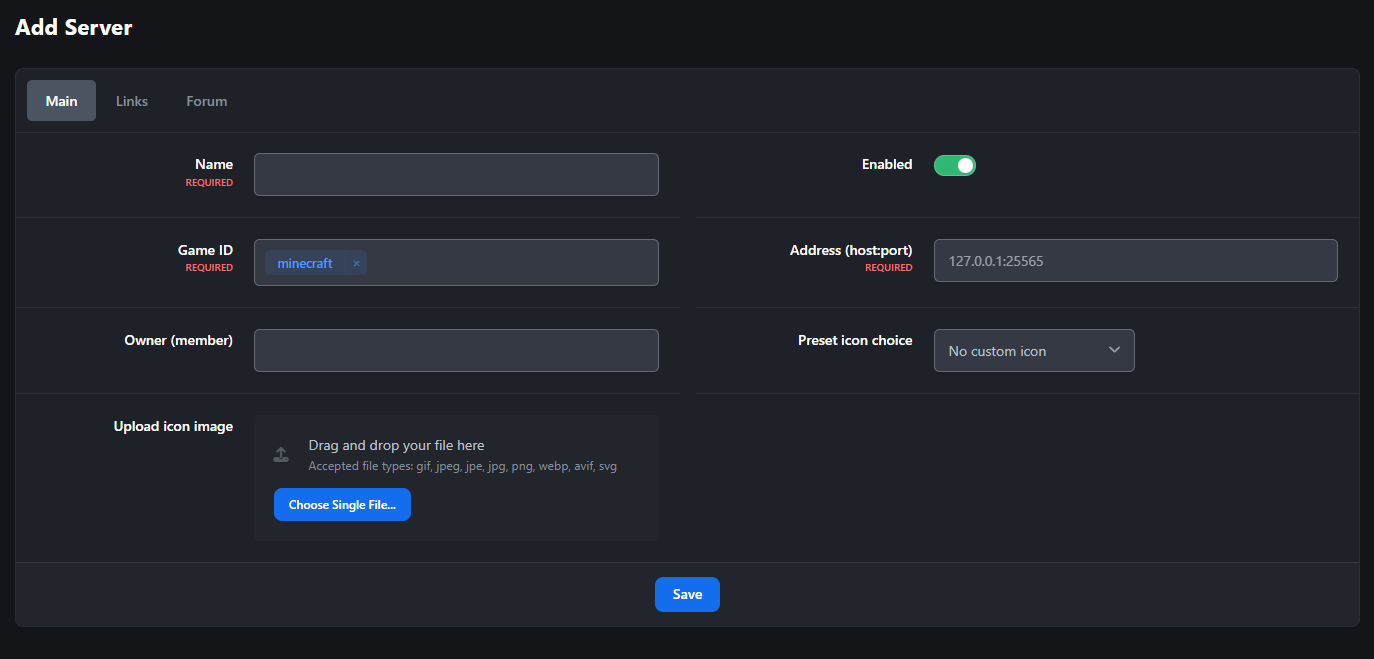
Task: Open the Forum tab
Action: click(x=207, y=101)
